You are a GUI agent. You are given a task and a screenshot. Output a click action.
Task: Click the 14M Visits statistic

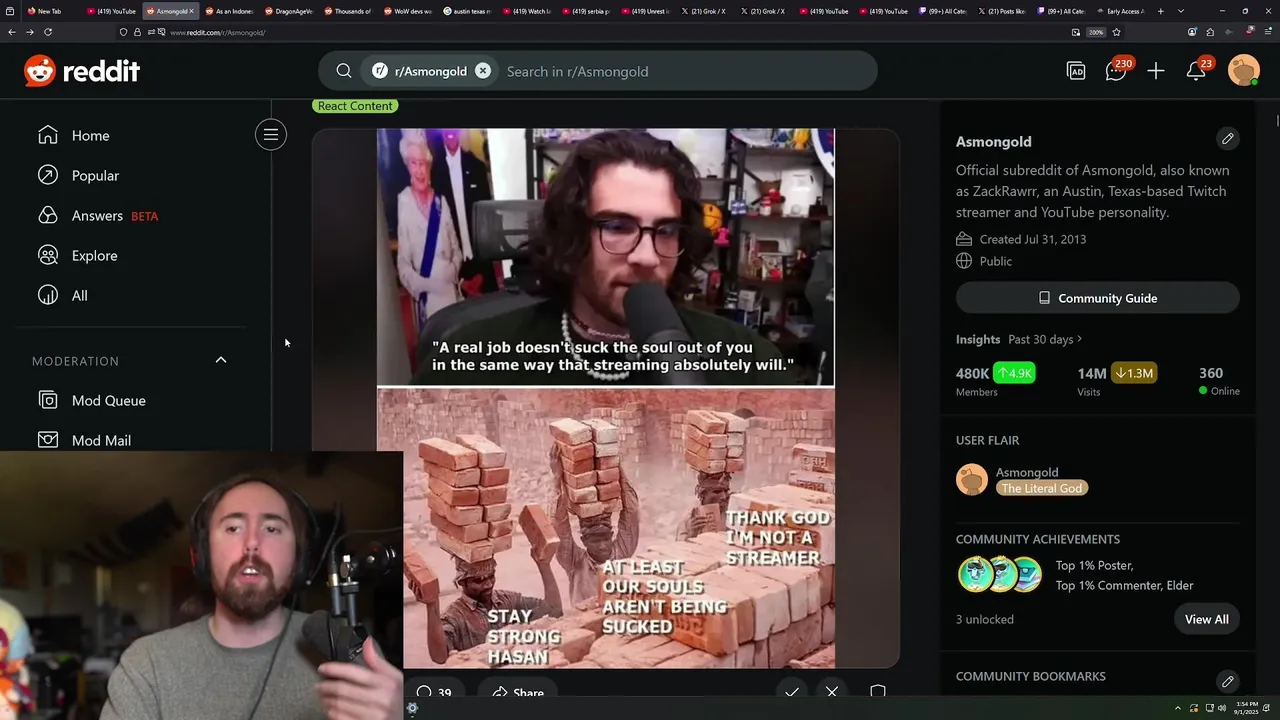pyautogui.click(x=1117, y=381)
